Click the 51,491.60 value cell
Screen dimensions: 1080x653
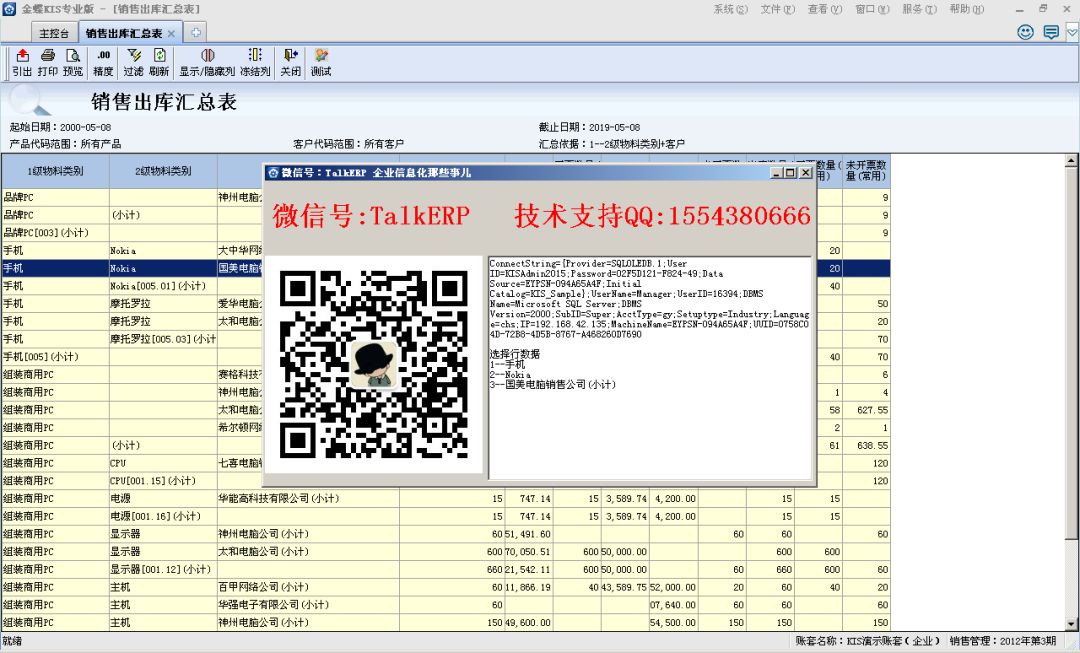(x=528, y=534)
